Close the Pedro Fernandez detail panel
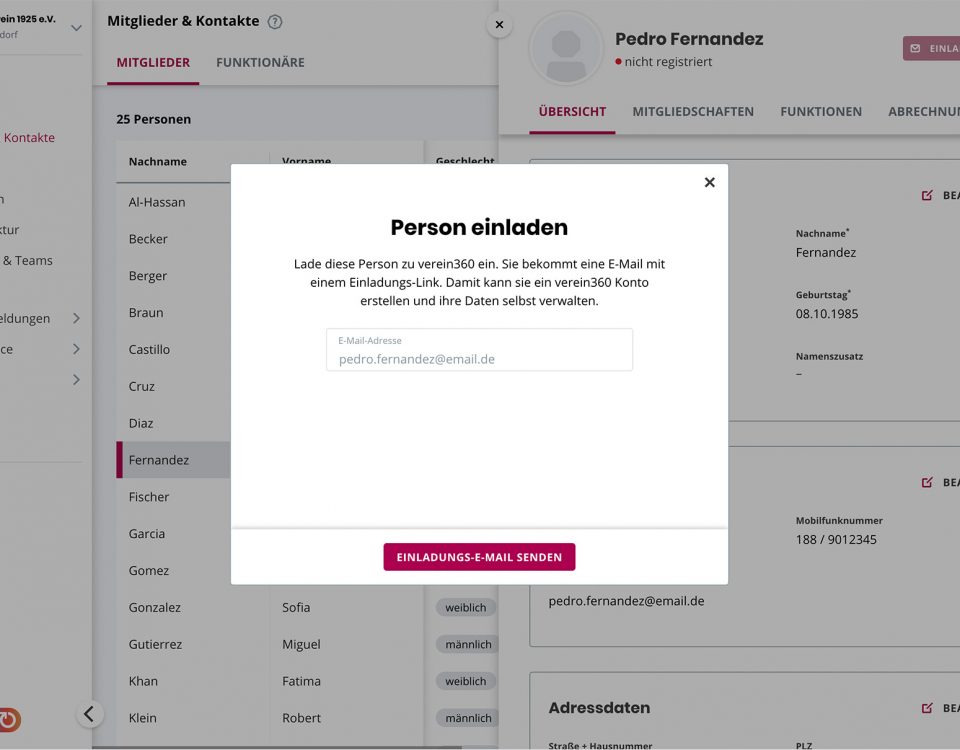This screenshot has height=750, width=960. pyautogui.click(x=499, y=25)
